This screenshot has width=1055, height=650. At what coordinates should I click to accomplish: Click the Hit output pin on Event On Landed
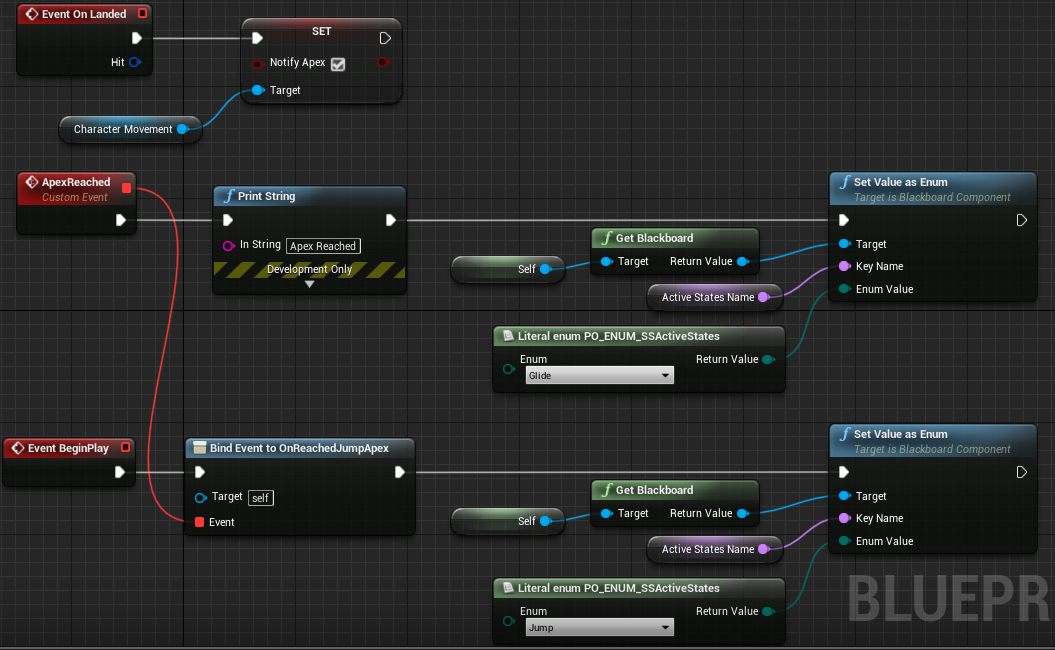tap(135, 62)
